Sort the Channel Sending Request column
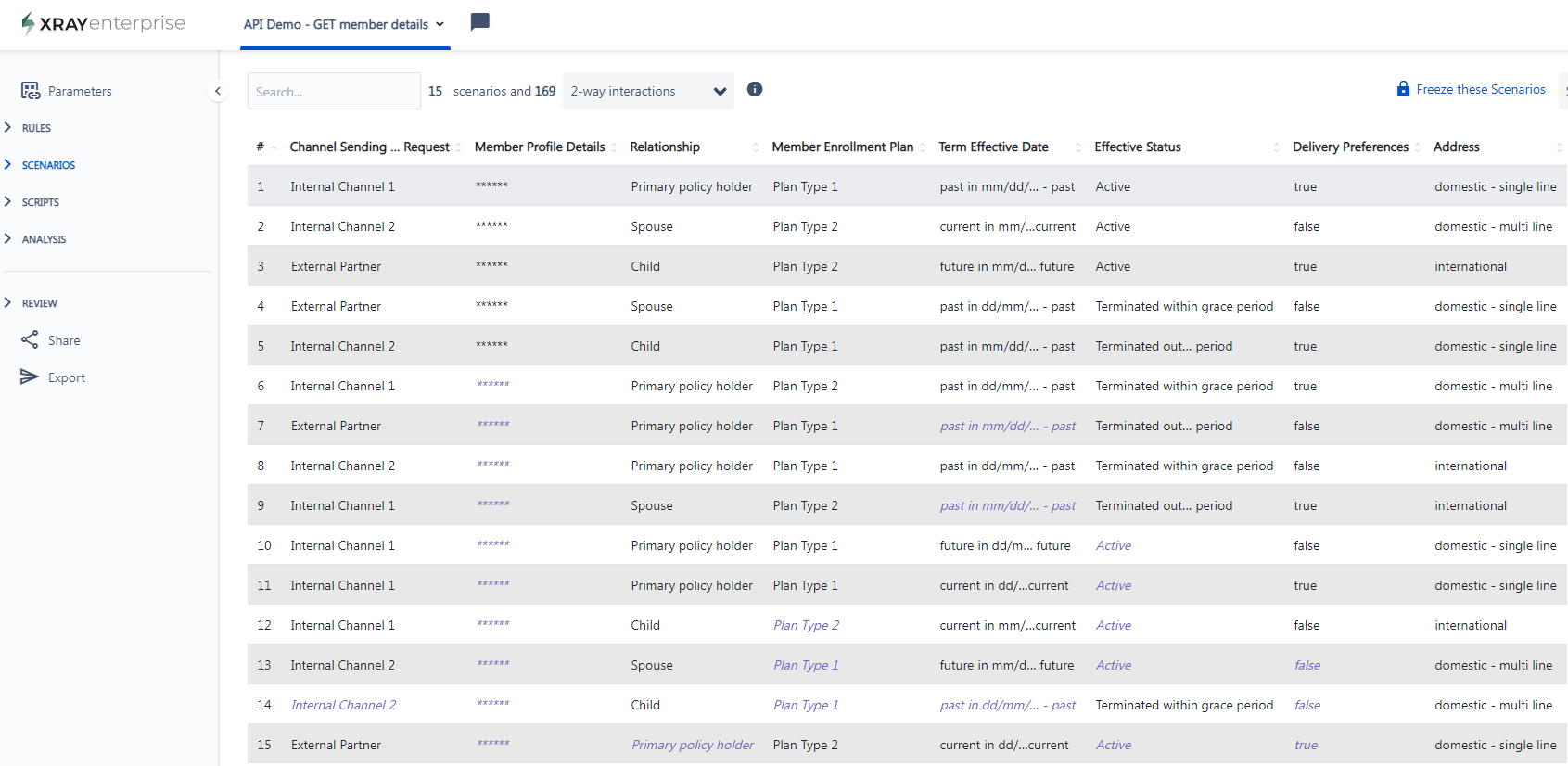This screenshot has height=766, width=1568. (459, 147)
